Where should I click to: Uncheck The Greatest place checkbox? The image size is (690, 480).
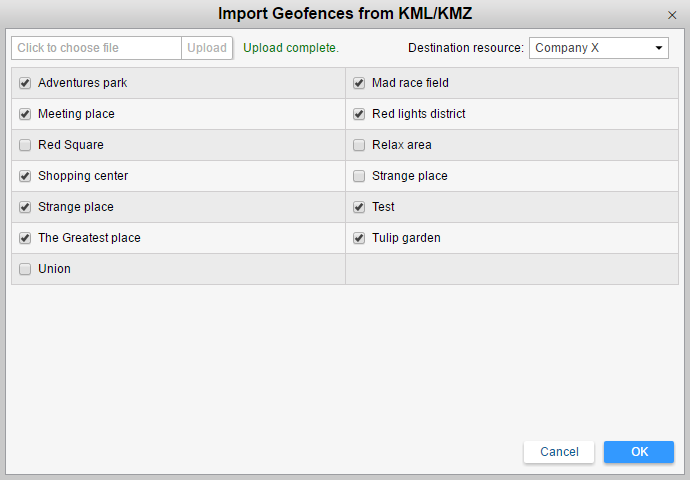pos(25,238)
